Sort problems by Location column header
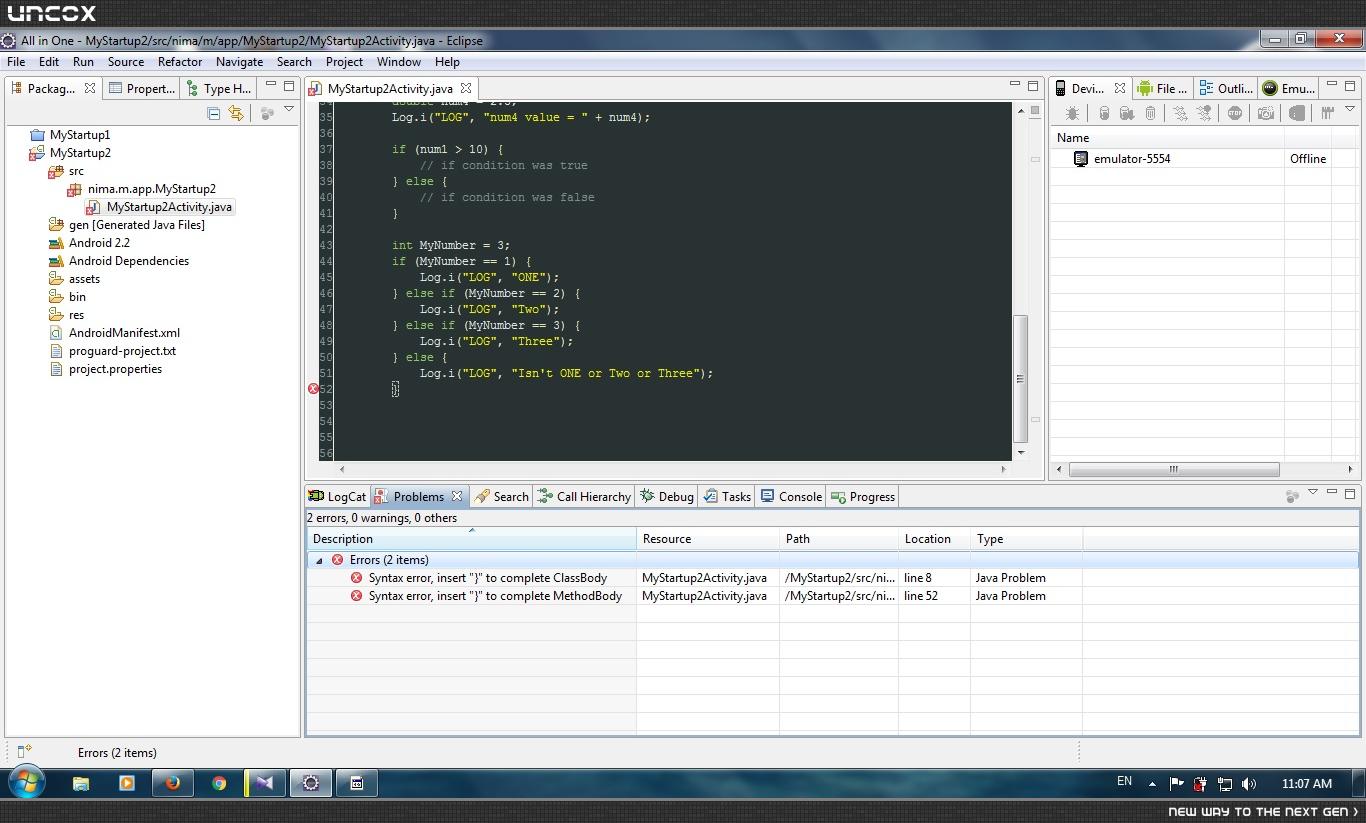The width and height of the screenshot is (1366, 823). [x=934, y=539]
